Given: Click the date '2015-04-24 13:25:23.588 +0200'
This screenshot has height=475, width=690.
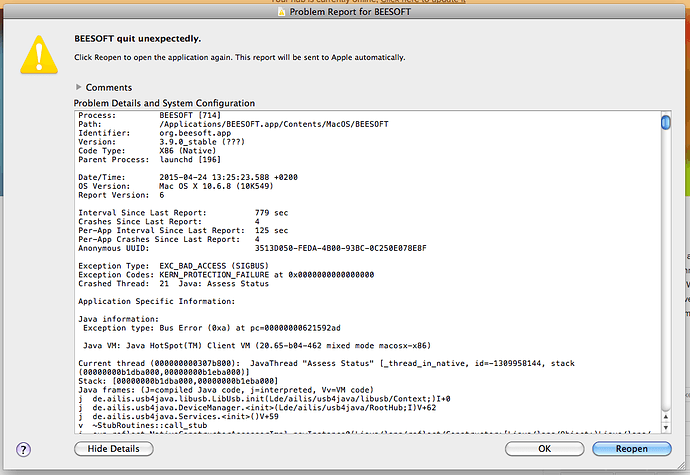Looking at the screenshot, I should (228, 177).
